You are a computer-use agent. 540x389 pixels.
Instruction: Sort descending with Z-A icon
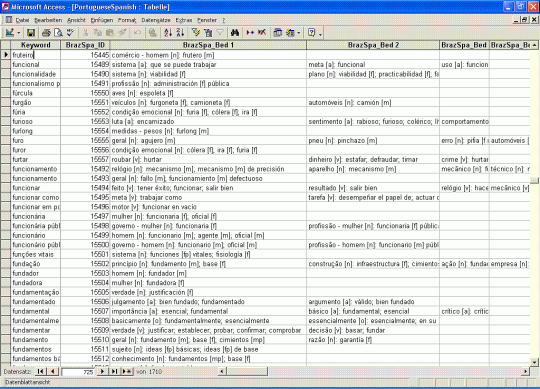180,33
